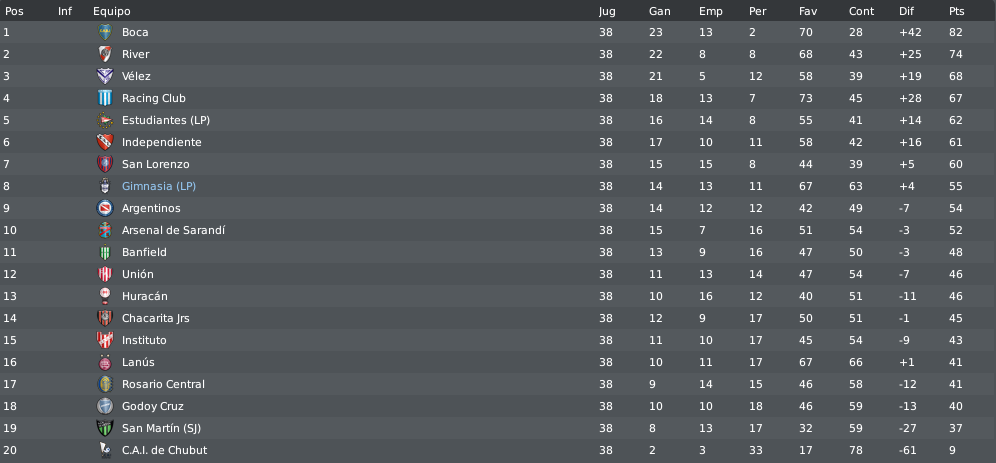Select the Arsenal de Sarandí team name
Viewport: 996px width, 463px height.
tap(173, 230)
